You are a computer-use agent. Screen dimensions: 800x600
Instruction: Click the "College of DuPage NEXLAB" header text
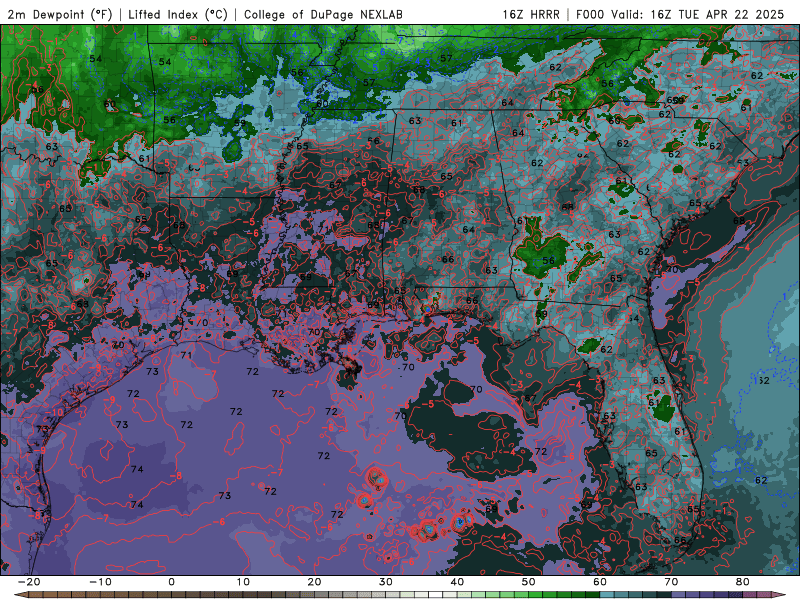pyautogui.click(x=323, y=14)
